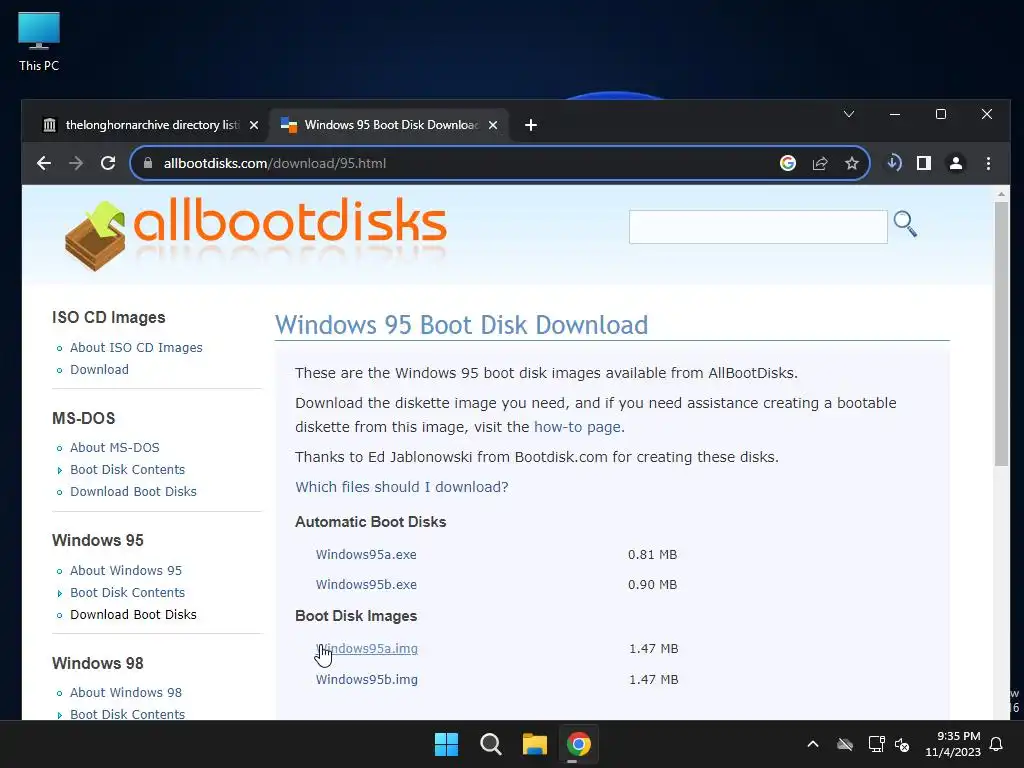
Task: Open File Explorer from the taskbar
Action: pyautogui.click(x=534, y=744)
